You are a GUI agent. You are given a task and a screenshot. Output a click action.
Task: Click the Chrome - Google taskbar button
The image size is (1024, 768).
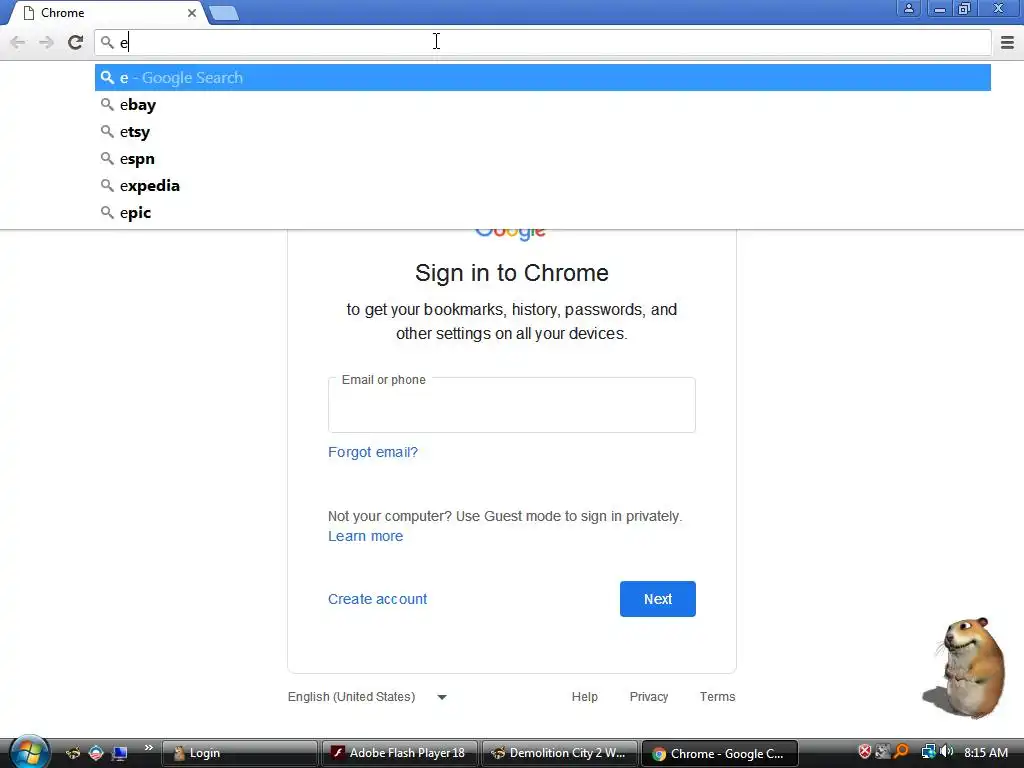coord(720,753)
